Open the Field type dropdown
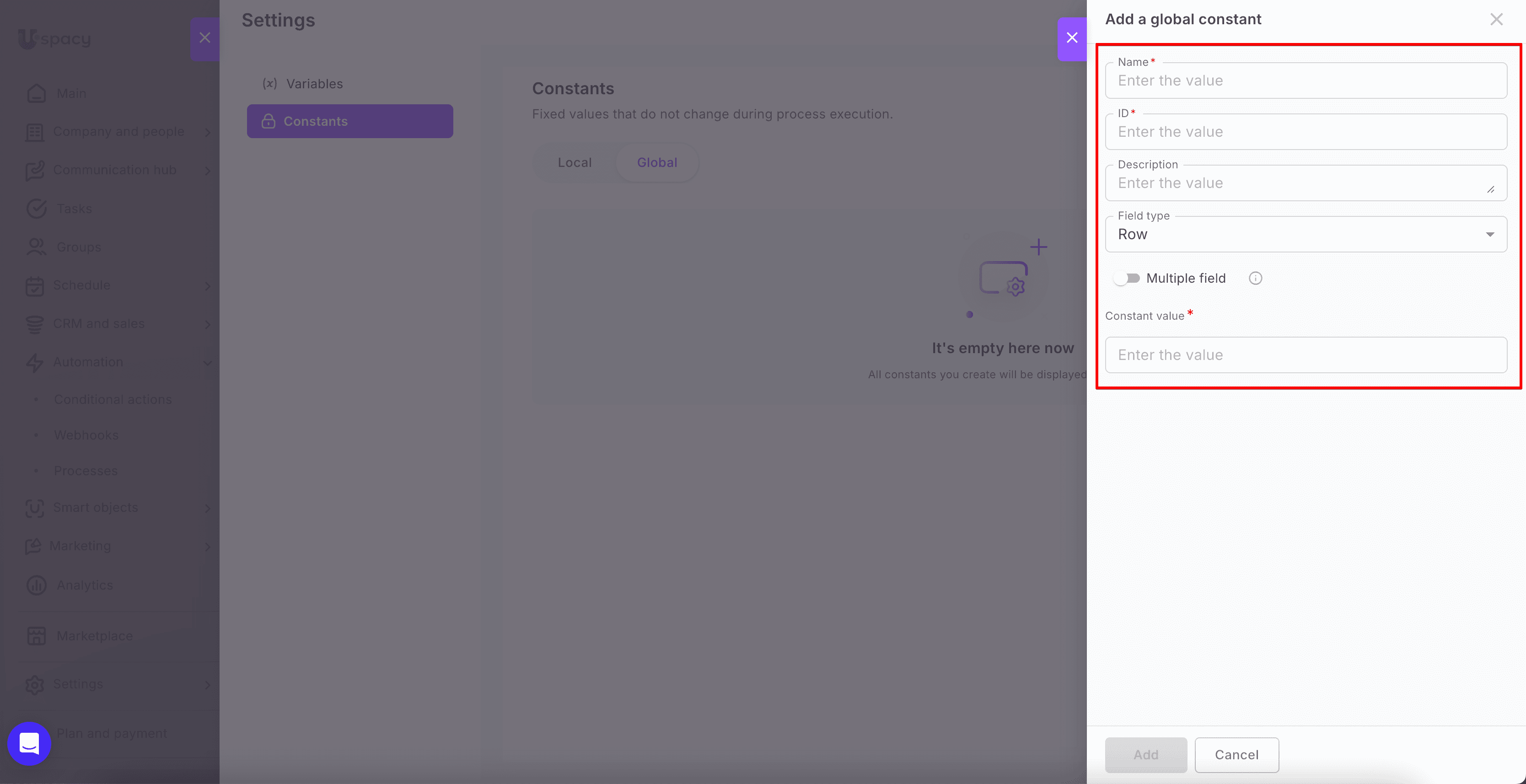 (1306, 234)
